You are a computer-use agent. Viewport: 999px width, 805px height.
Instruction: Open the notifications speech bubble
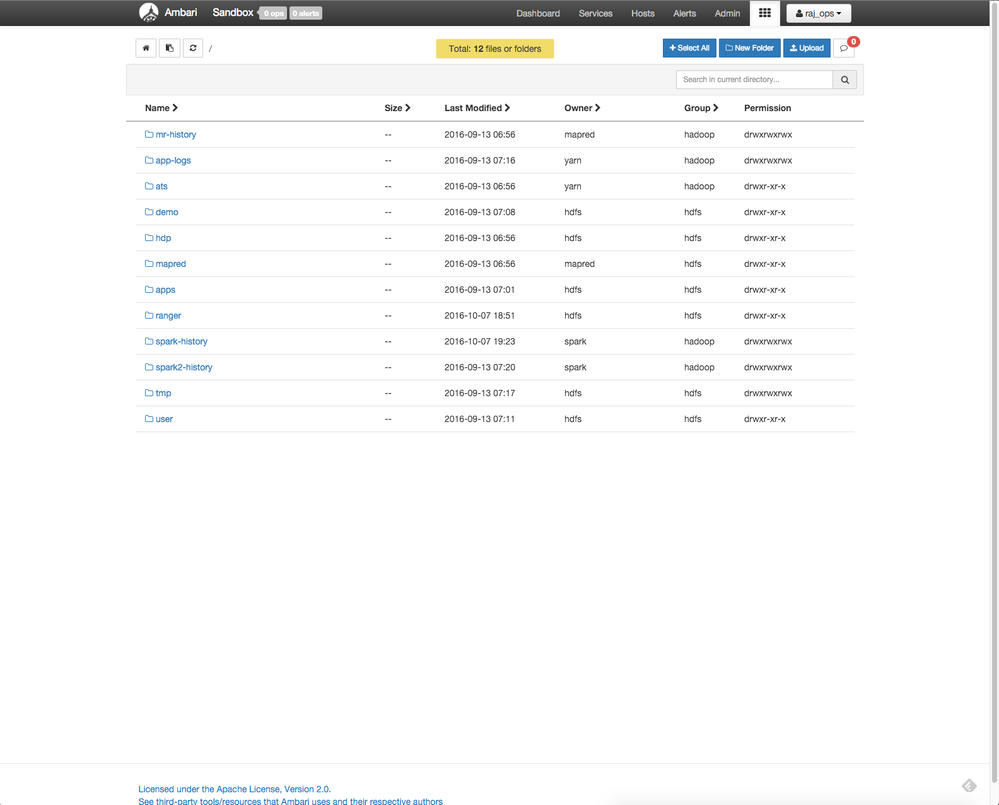pyautogui.click(x=844, y=48)
